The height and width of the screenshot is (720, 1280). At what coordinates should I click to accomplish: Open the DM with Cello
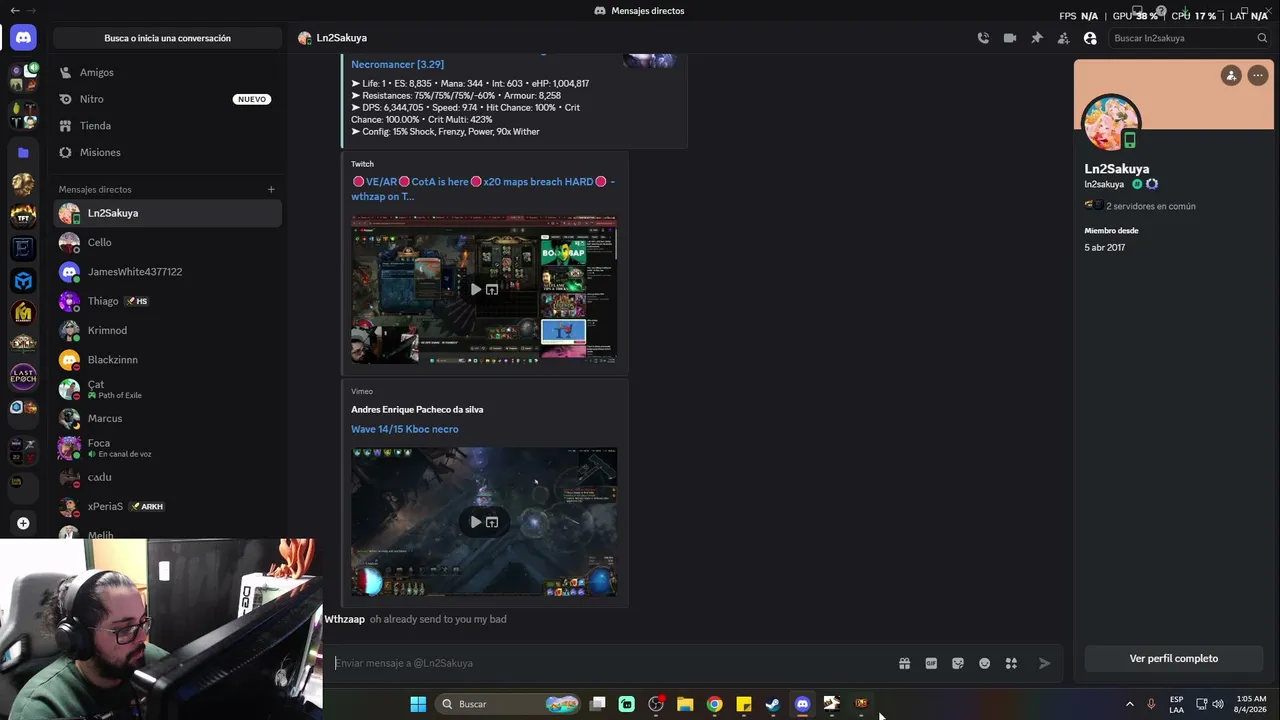[x=167, y=242]
